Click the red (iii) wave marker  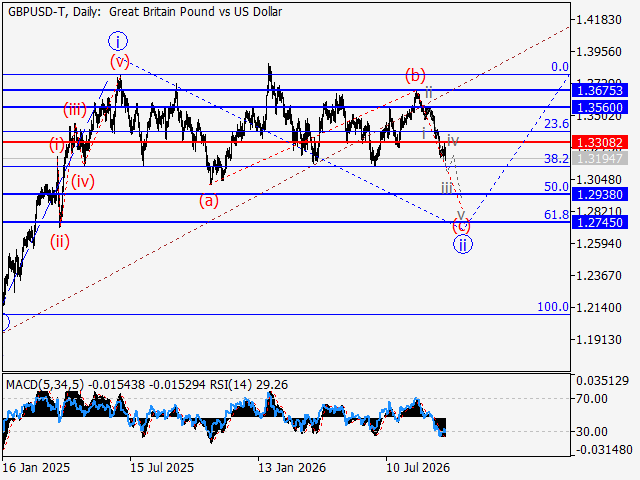tap(75, 110)
